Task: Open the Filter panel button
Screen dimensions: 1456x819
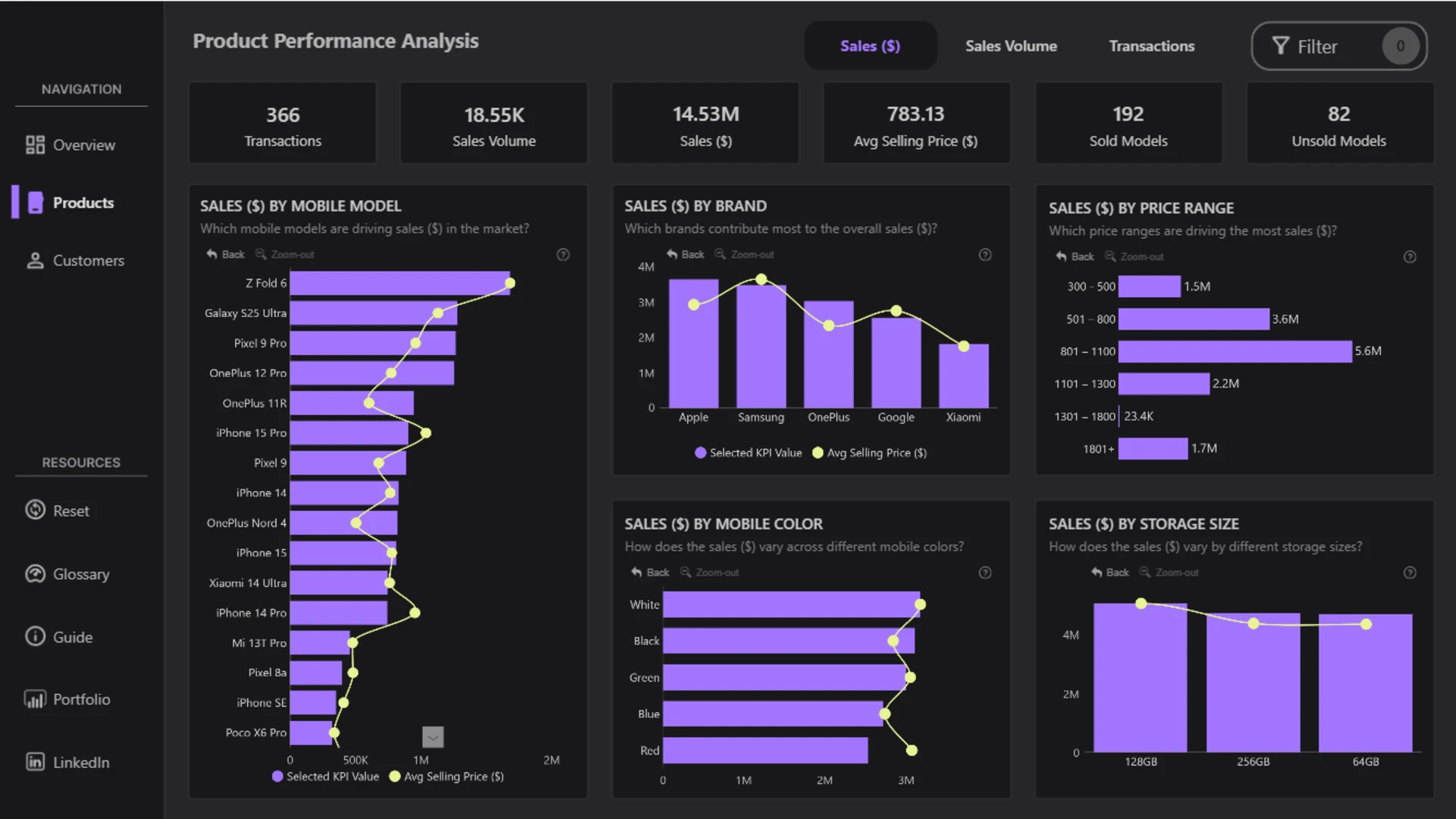Action: tap(1339, 46)
